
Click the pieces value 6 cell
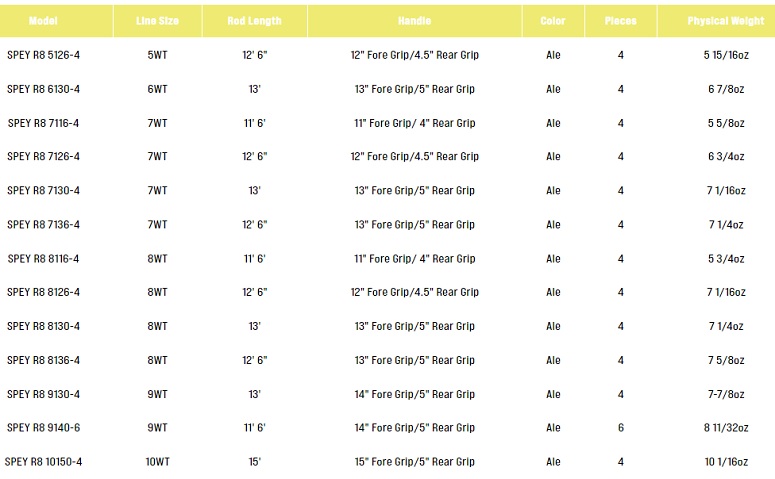coord(621,428)
